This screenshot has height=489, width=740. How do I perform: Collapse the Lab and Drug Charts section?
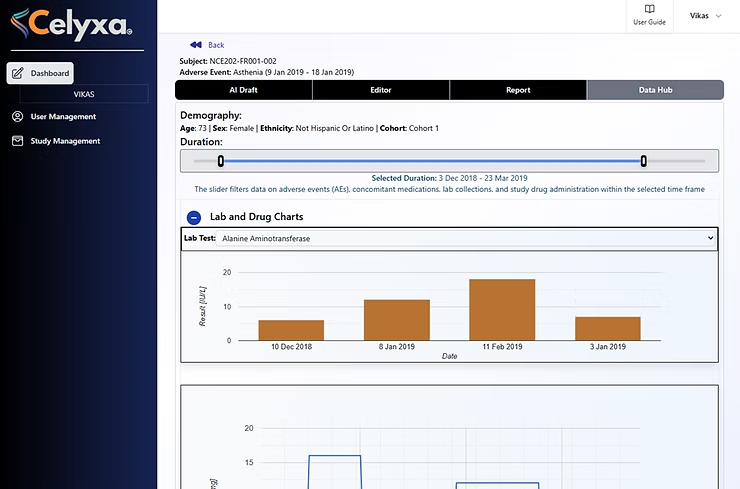click(x=193, y=216)
